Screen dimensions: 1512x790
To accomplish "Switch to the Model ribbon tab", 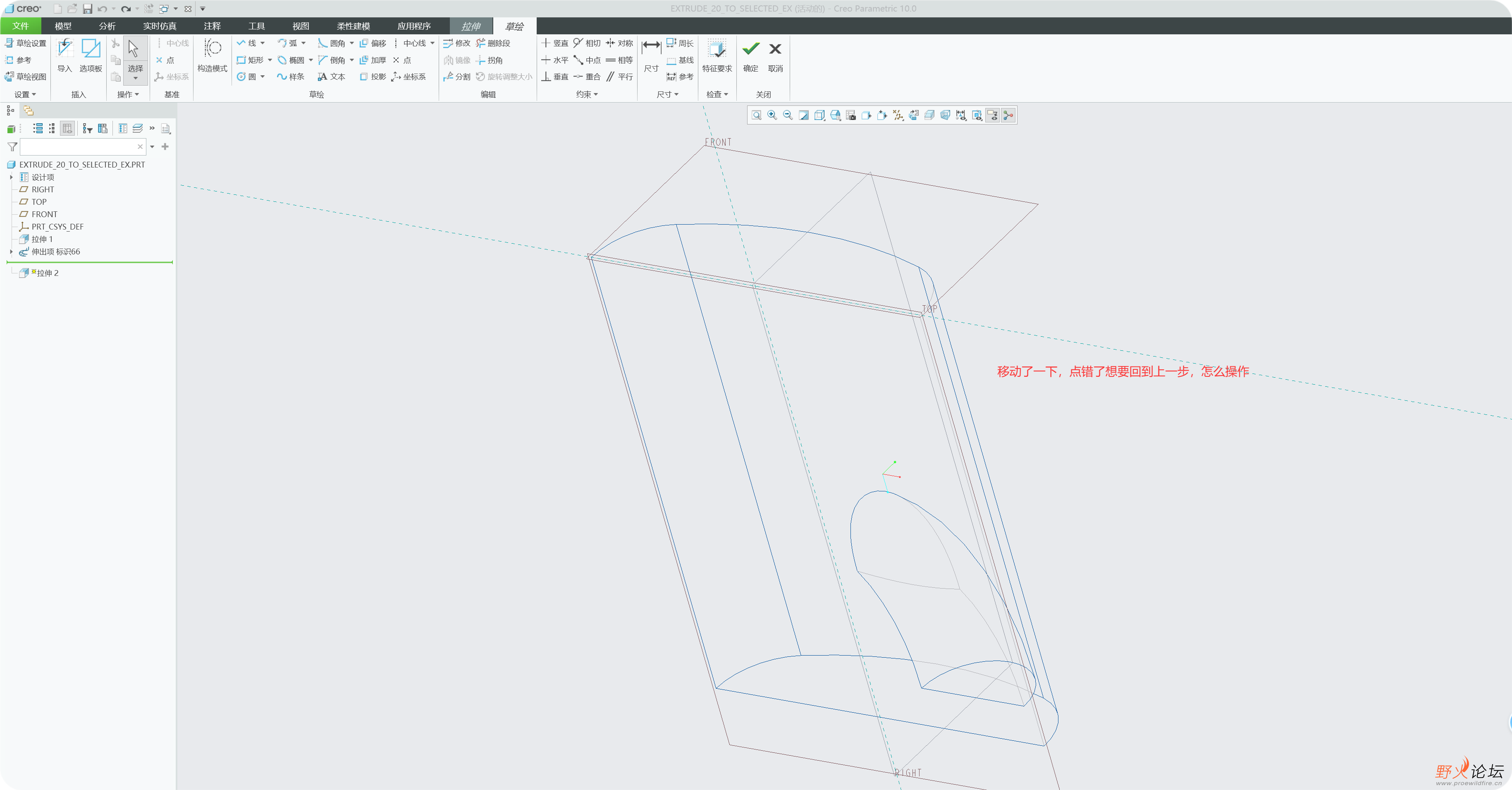I will click(x=63, y=26).
